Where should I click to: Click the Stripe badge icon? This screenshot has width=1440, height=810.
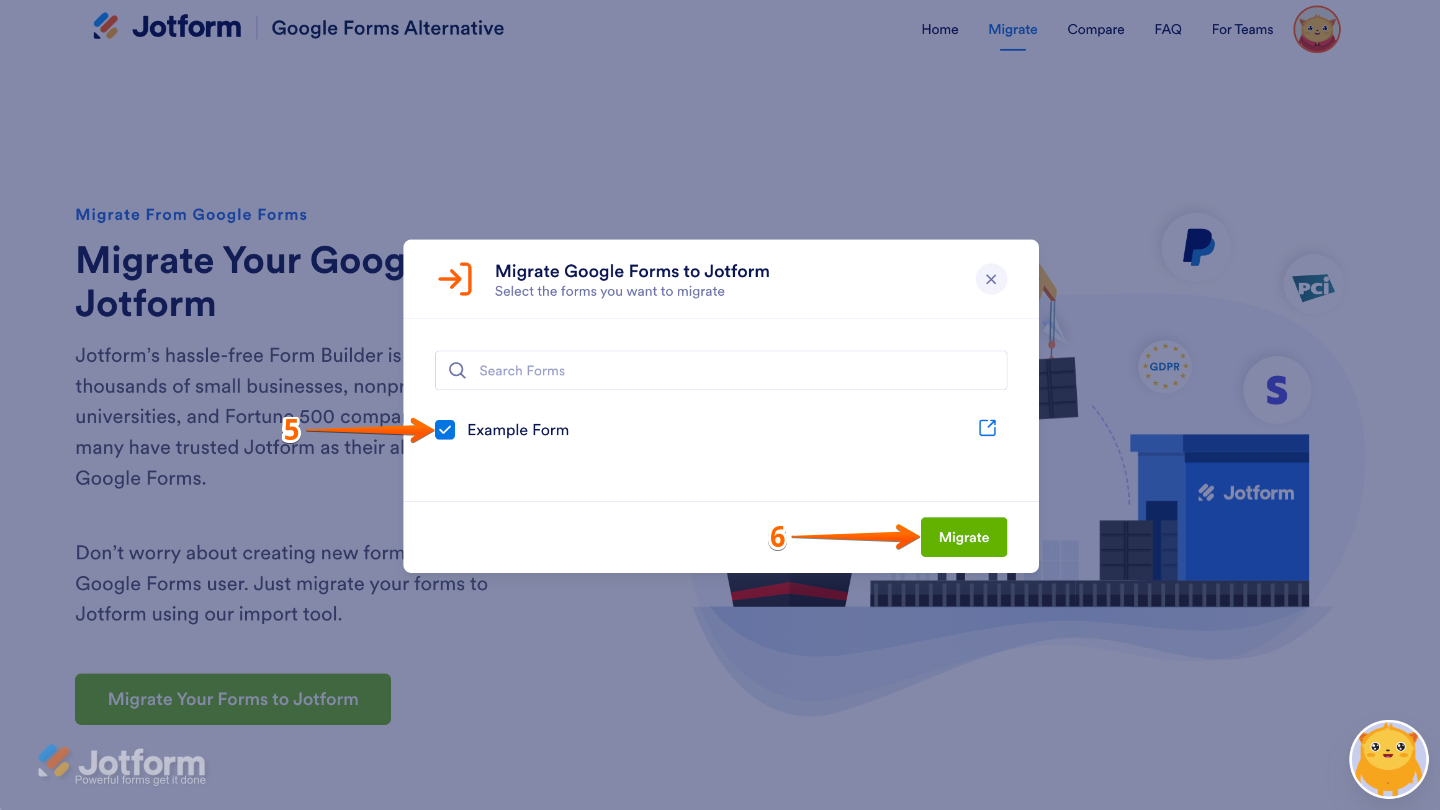click(1276, 389)
